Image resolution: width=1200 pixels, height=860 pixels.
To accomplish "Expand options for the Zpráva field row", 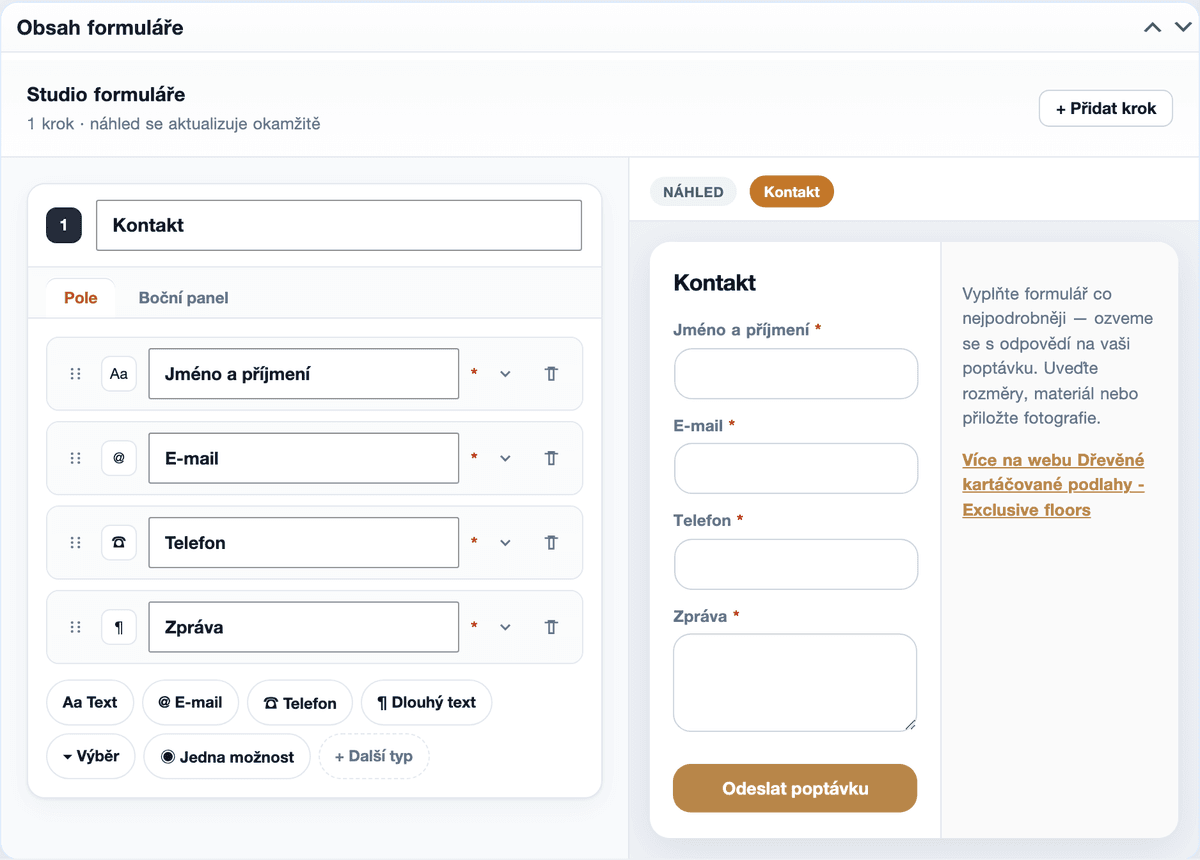I will 505,627.
